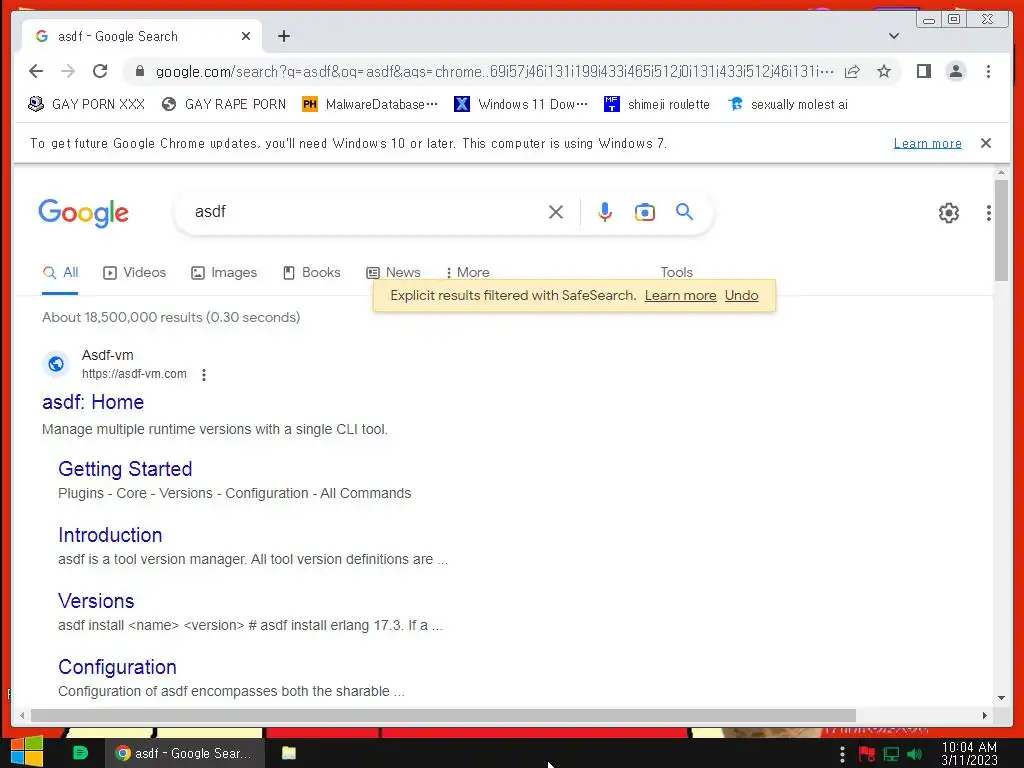
Task: Show hidden system tray icons
Action: pyautogui.click(x=842, y=754)
